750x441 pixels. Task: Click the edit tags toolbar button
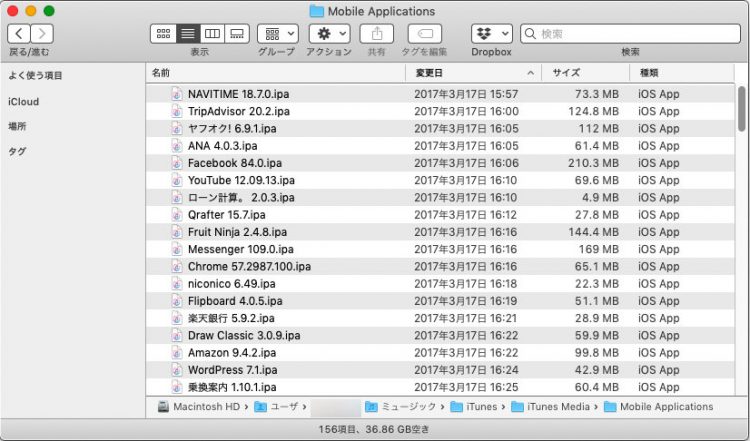(x=425, y=34)
